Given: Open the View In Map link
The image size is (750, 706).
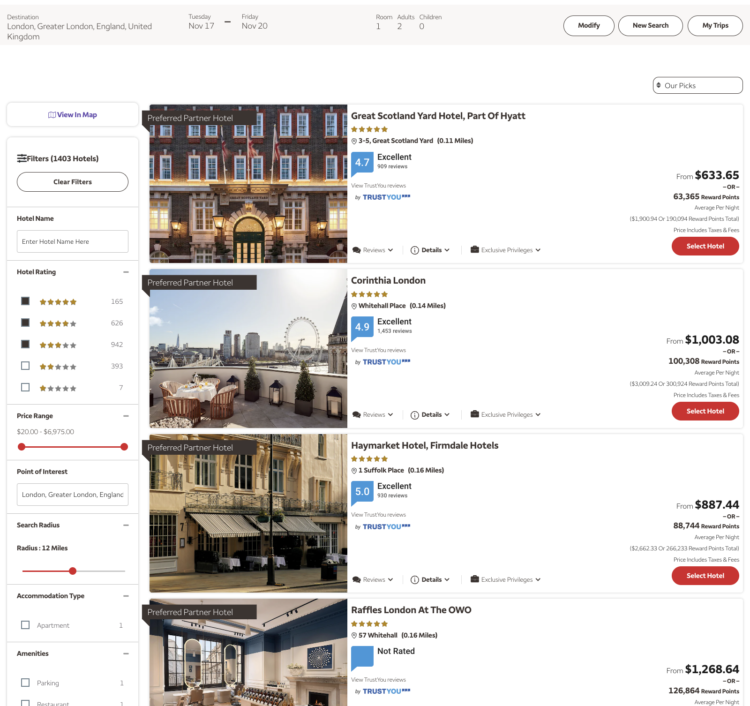Looking at the screenshot, I should pyautogui.click(x=73, y=115).
